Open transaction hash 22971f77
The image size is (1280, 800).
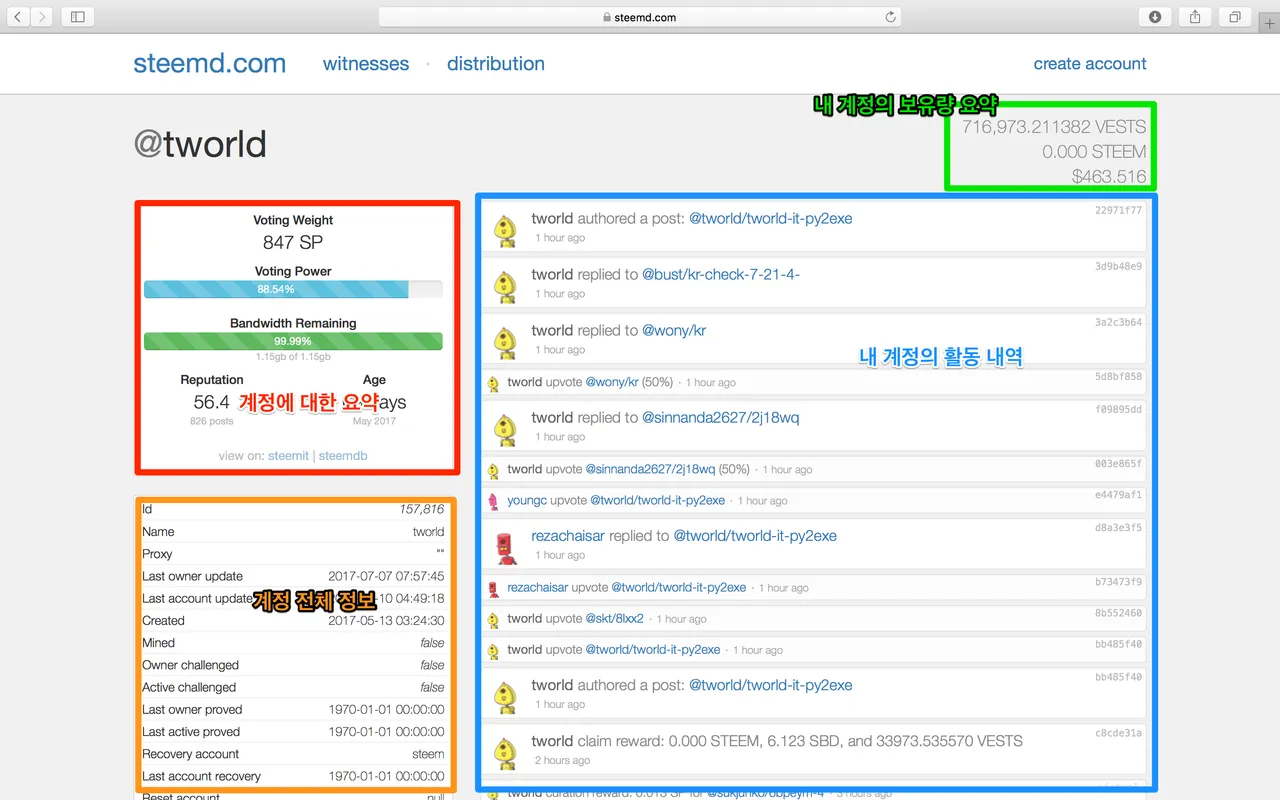[x=1118, y=210]
